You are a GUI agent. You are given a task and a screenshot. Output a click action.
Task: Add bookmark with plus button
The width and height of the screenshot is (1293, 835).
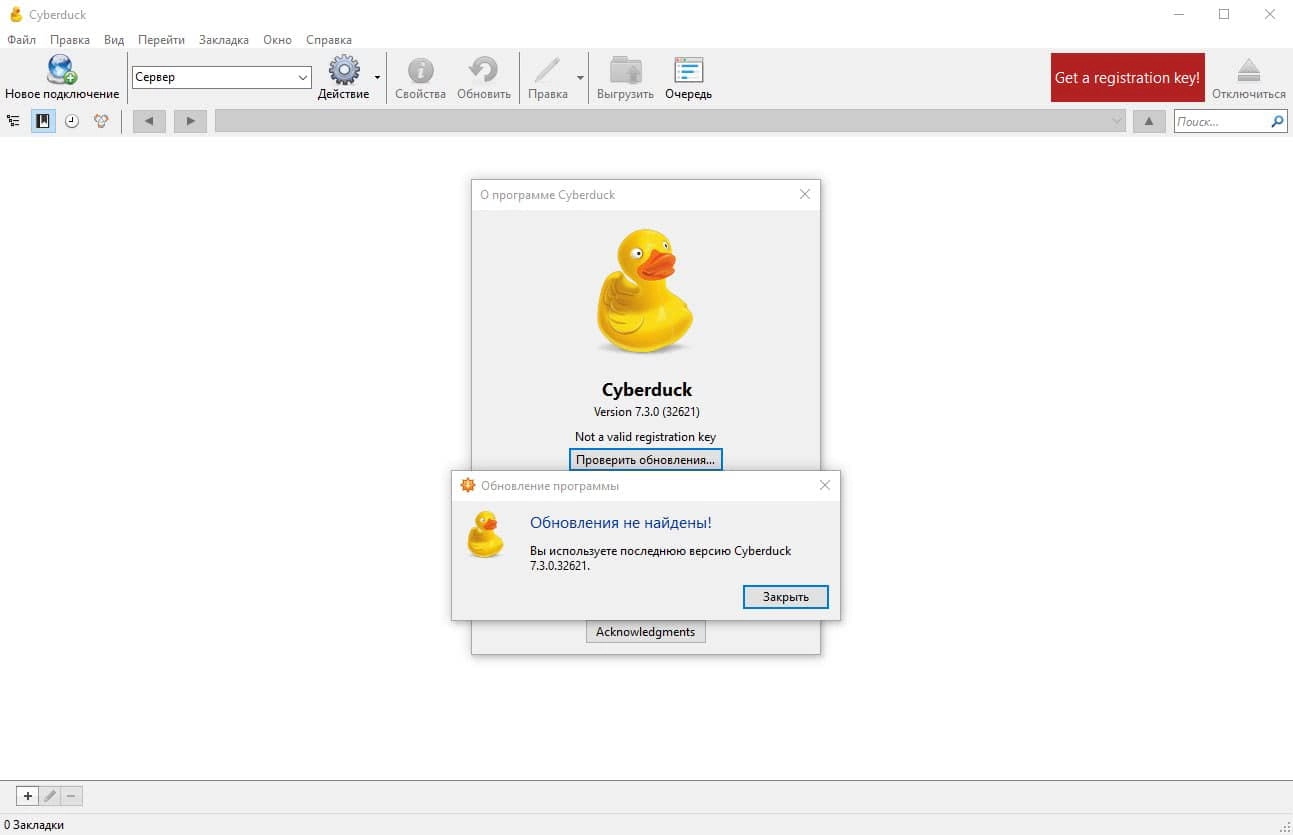28,796
